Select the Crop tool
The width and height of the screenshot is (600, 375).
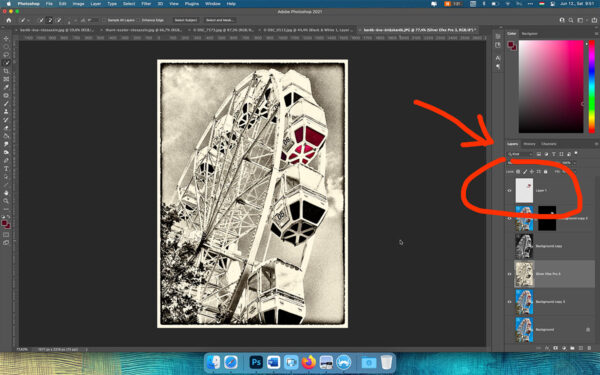pos(6,71)
